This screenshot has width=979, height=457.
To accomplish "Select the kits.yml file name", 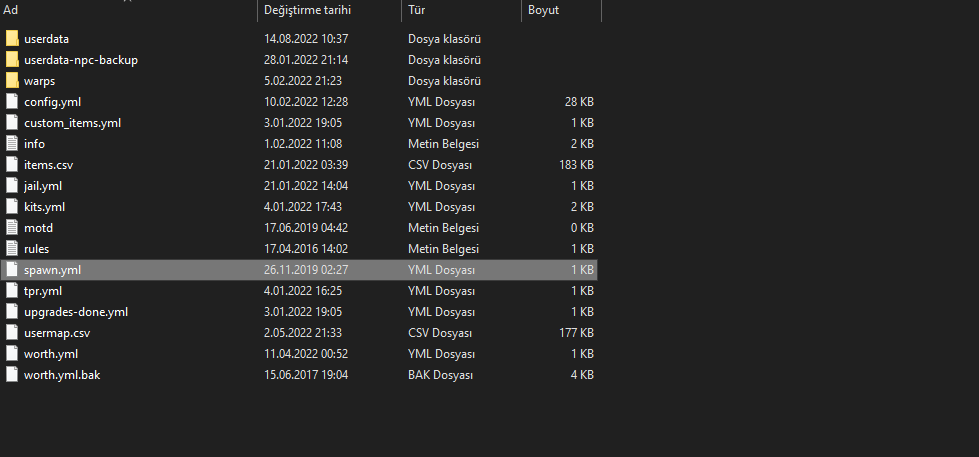I will (44, 207).
